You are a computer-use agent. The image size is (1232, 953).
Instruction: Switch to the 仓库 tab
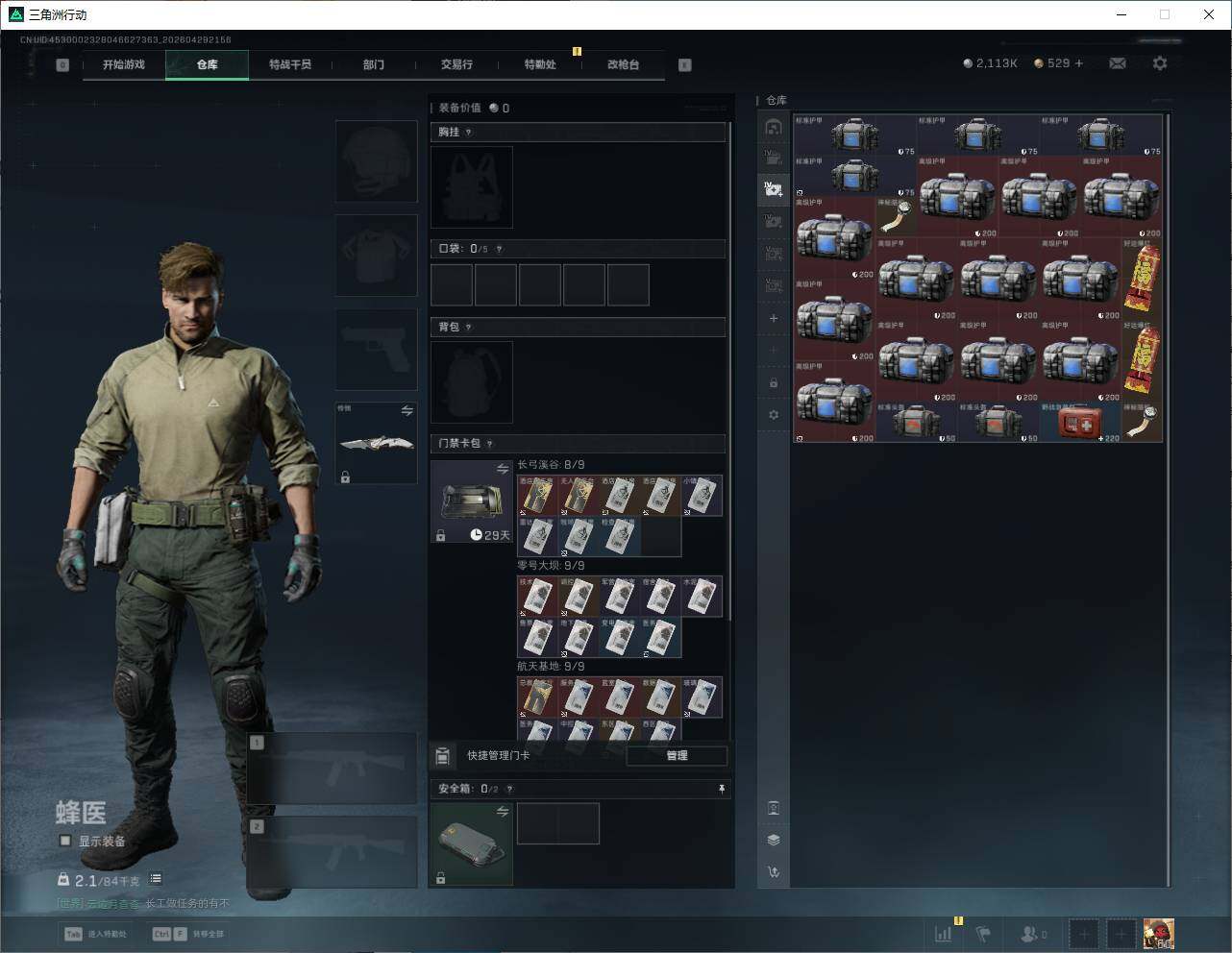(208, 64)
